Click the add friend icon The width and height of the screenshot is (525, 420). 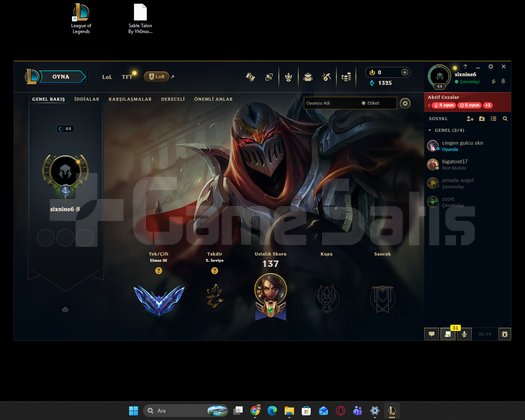(x=470, y=119)
